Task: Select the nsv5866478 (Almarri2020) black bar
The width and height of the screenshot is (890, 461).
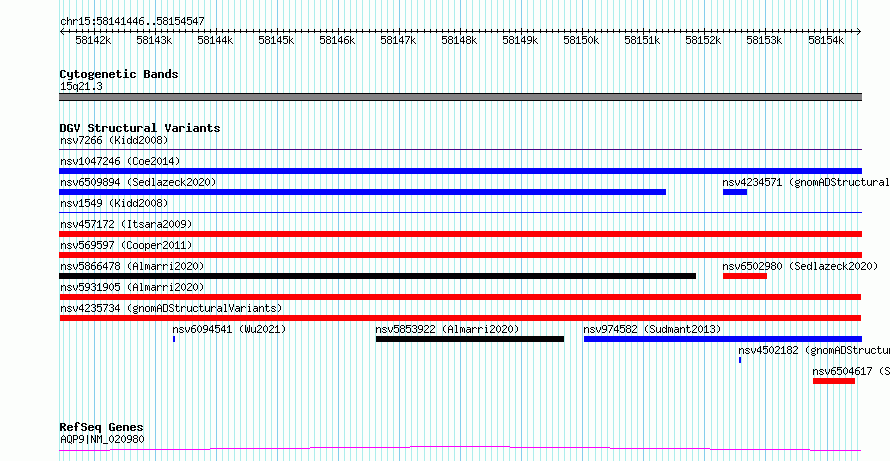Action: (377, 276)
